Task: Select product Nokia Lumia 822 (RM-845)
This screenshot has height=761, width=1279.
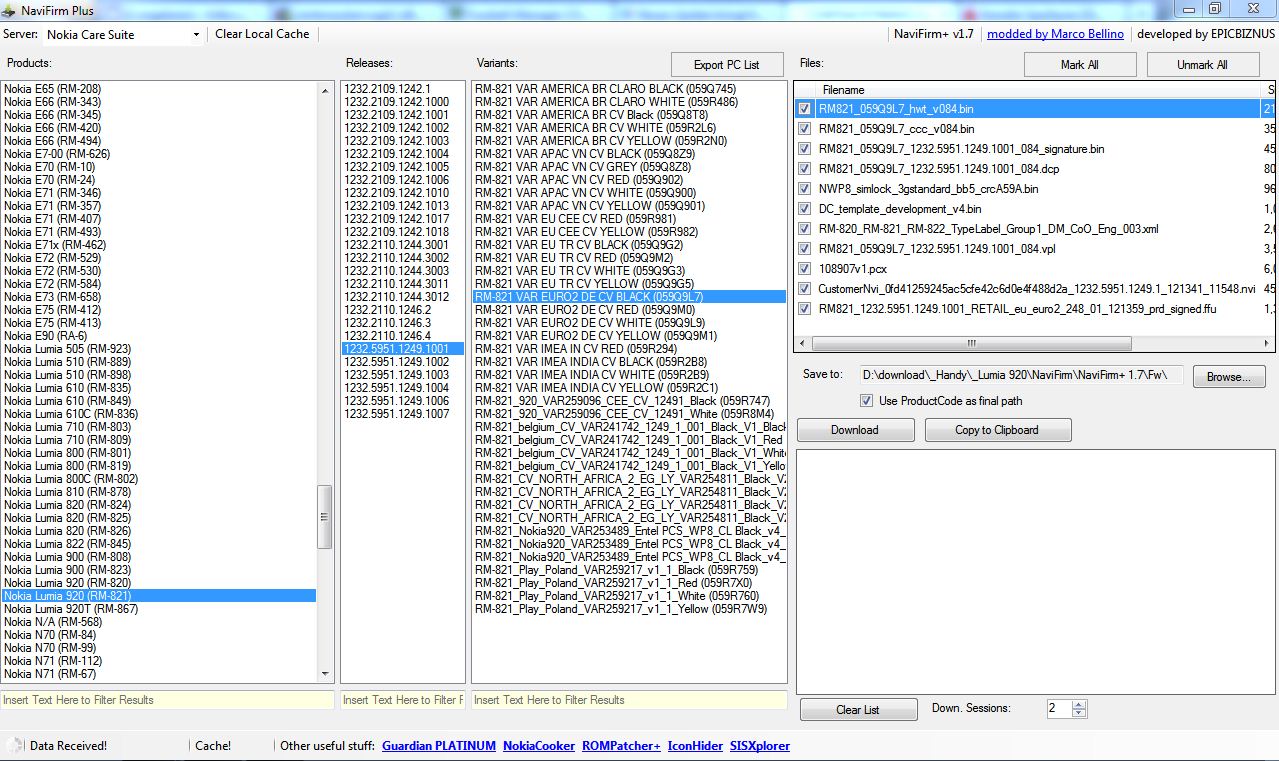Action: pyautogui.click(x=158, y=544)
